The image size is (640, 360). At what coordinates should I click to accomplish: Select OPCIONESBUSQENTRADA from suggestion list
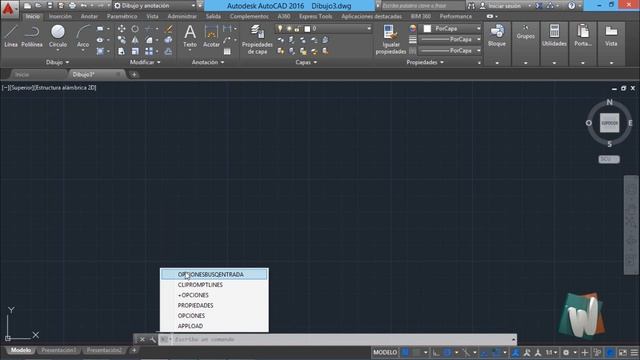point(214,274)
